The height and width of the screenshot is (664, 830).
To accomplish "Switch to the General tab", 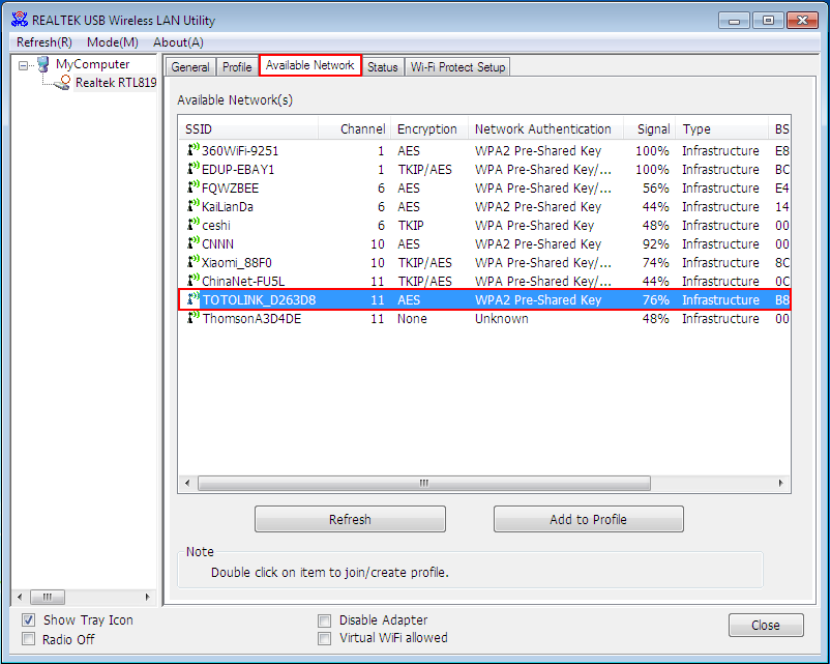I will point(191,67).
